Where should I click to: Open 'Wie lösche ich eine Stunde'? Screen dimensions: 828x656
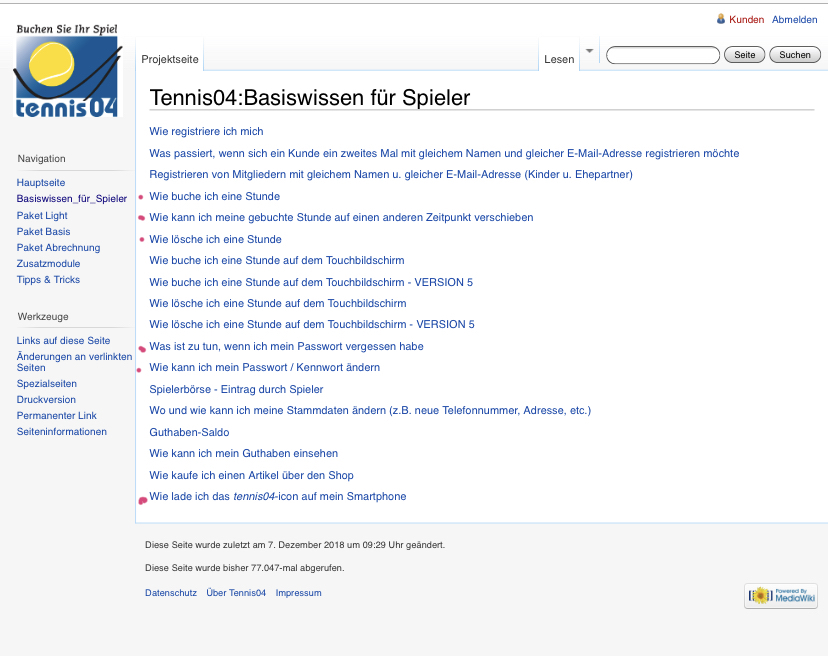tap(215, 239)
